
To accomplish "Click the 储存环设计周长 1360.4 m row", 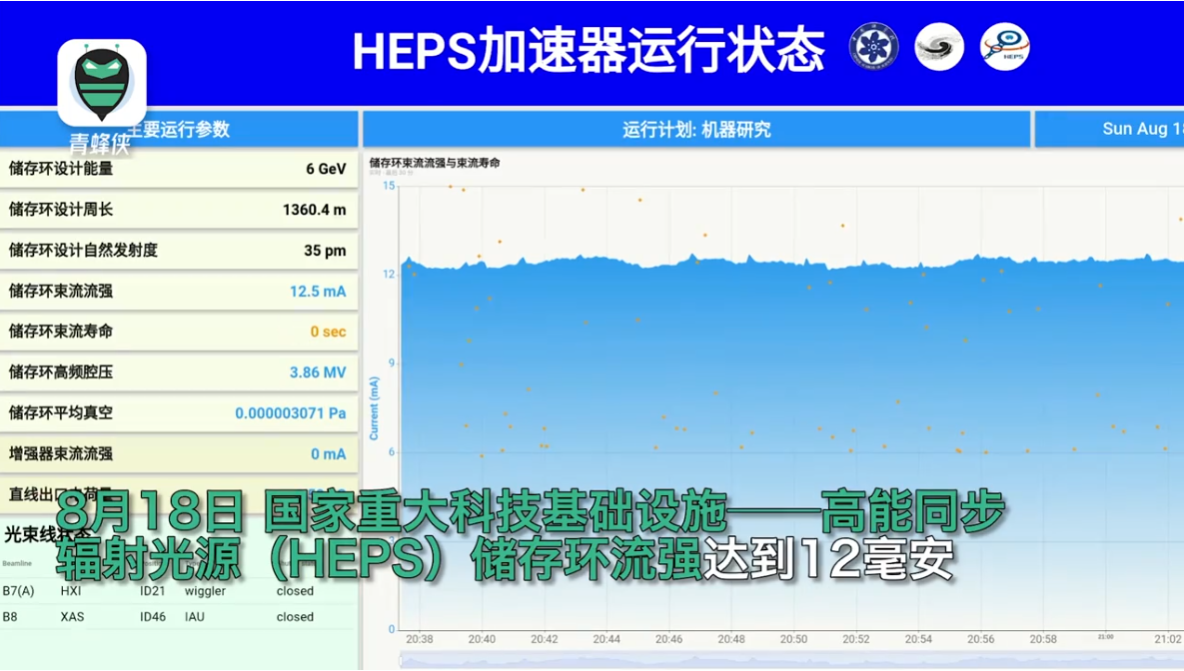I will click(178, 210).
